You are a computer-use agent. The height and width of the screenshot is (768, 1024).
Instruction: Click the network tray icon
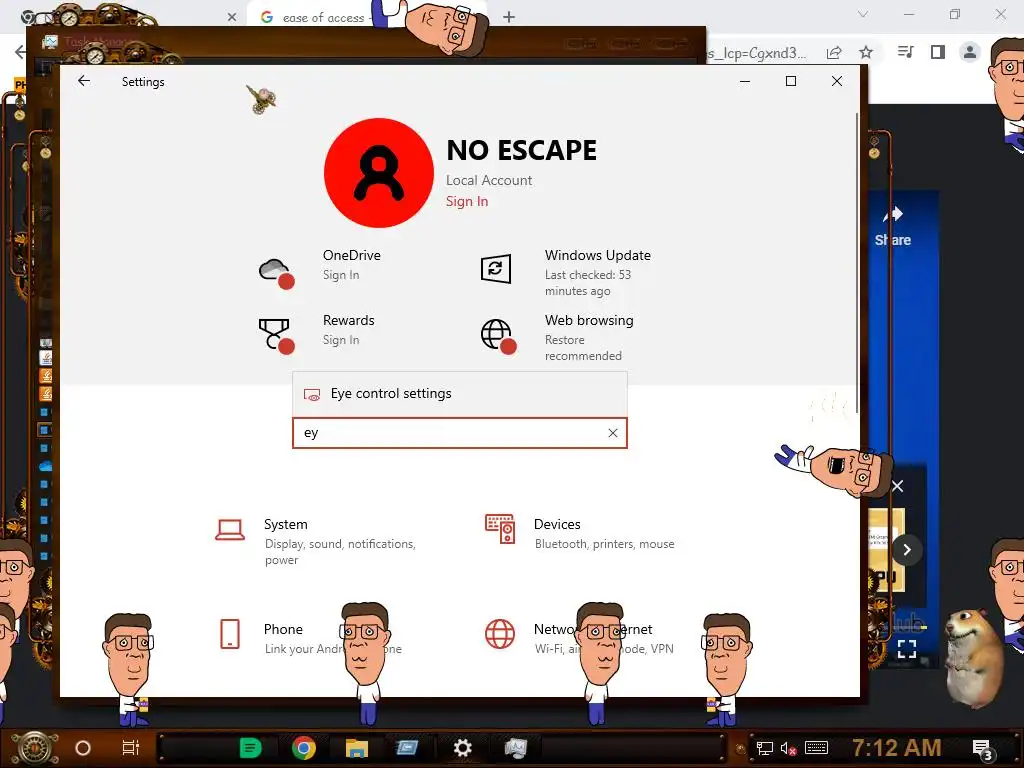(765, 748)
